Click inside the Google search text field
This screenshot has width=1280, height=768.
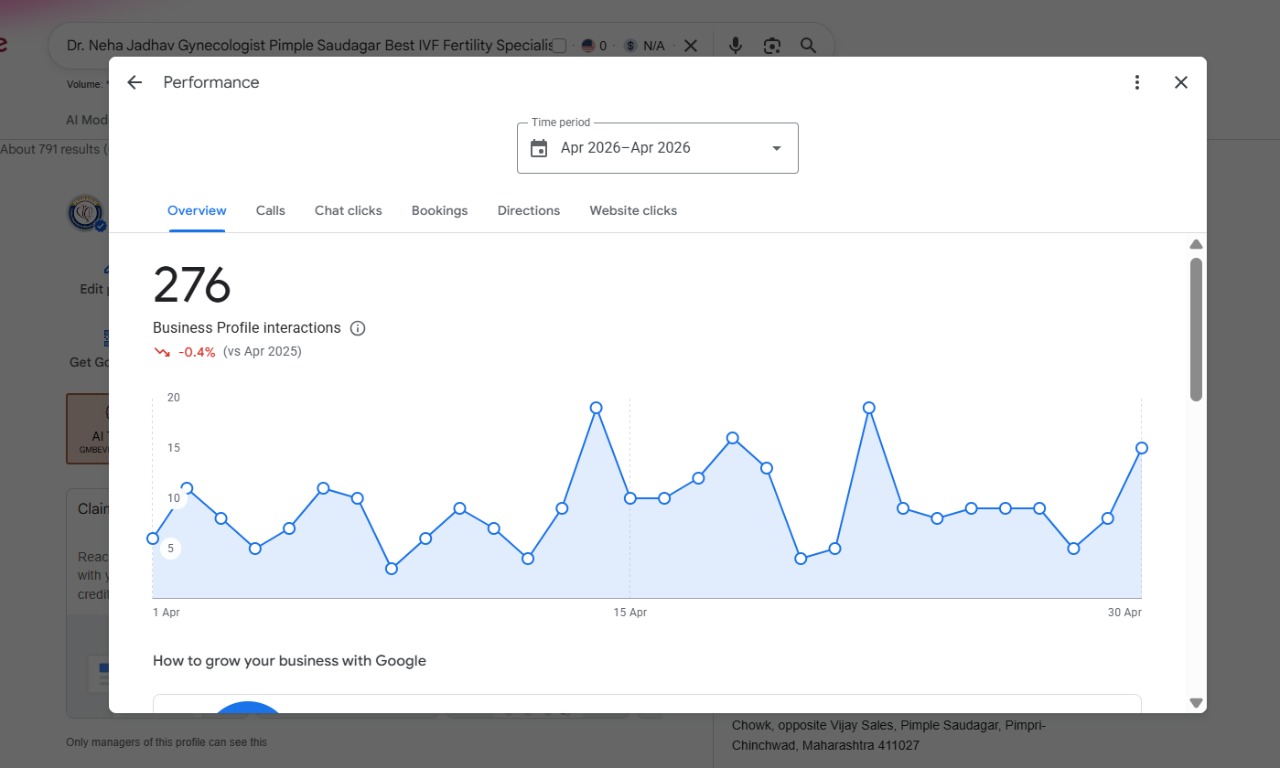pyautogui.click(x=308, y=46)
